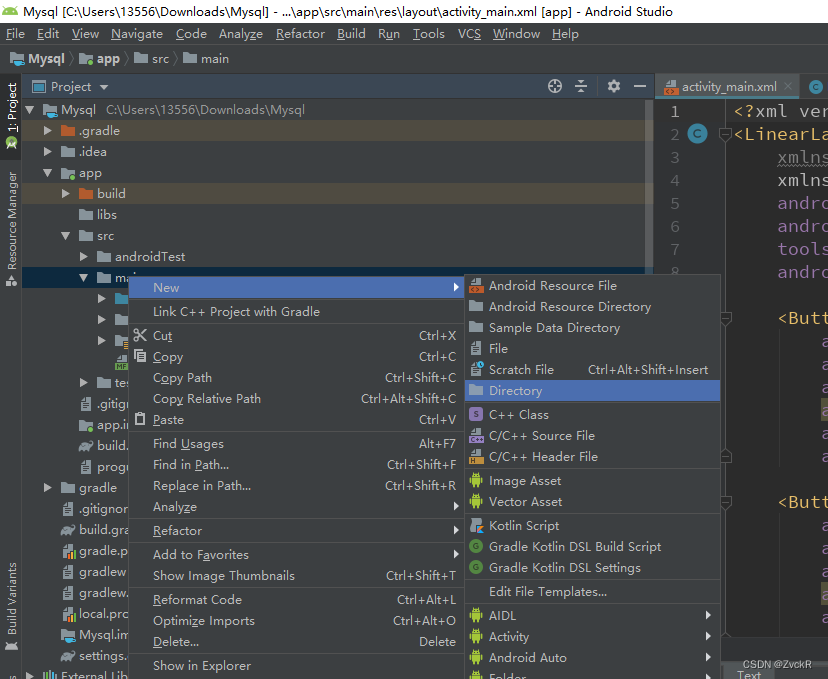Choose Android Resource Directory
The image size is (828, 679).
point(592,307)
